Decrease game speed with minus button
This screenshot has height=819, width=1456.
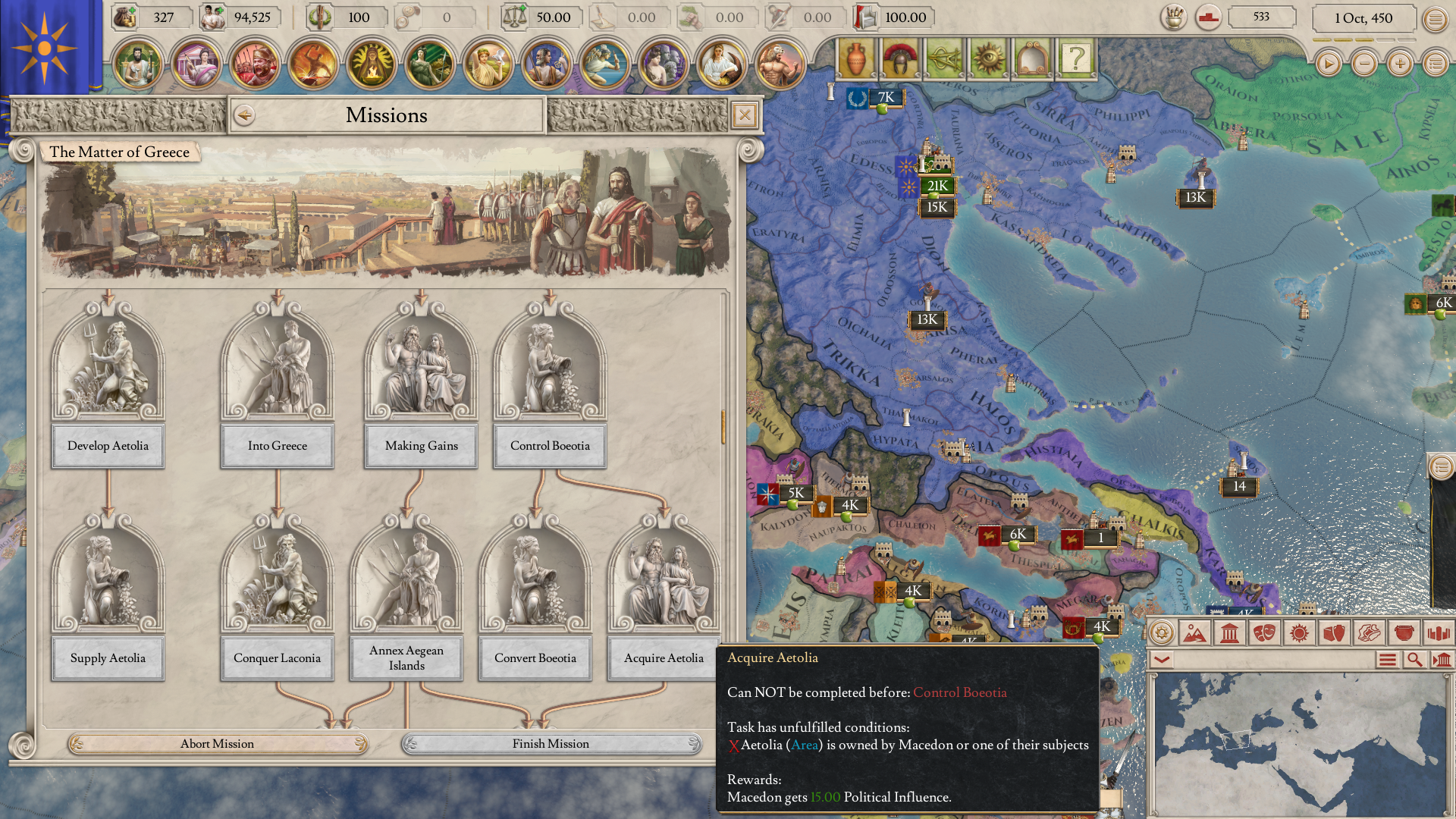point(1364,64)
